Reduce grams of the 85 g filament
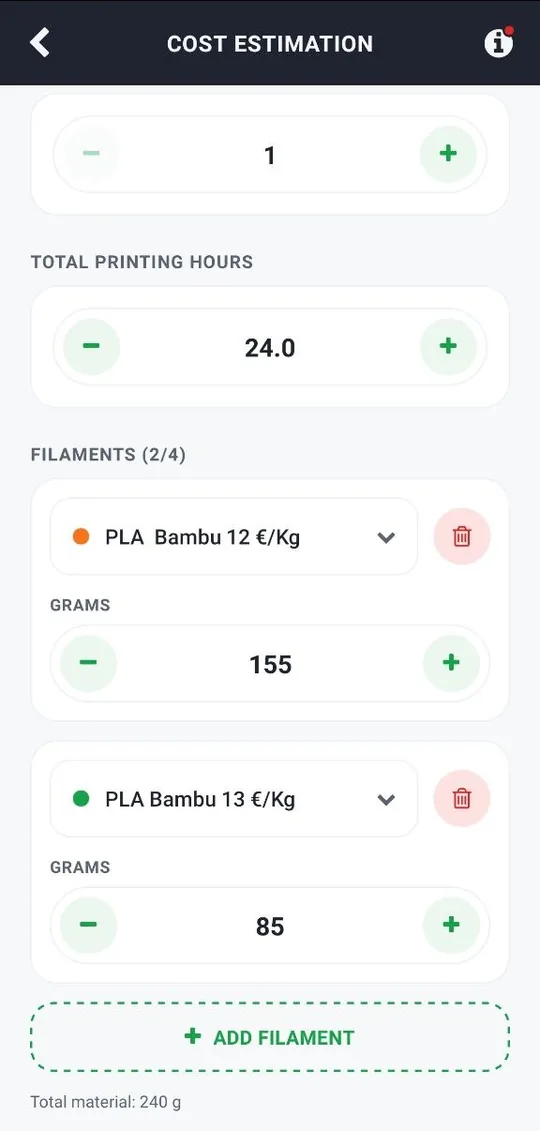The image size is (540, 1131). pyautogui.click(x=88, y=925)
